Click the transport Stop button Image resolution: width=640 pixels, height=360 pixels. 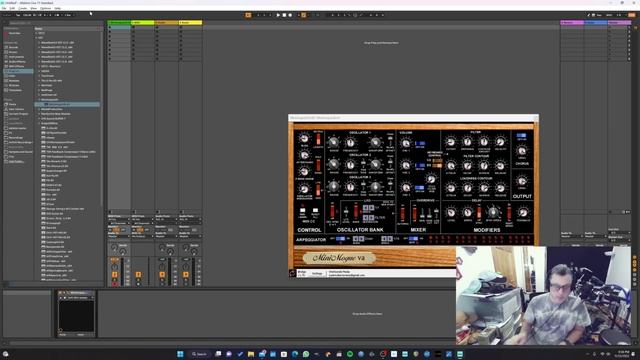click(284, 15)
